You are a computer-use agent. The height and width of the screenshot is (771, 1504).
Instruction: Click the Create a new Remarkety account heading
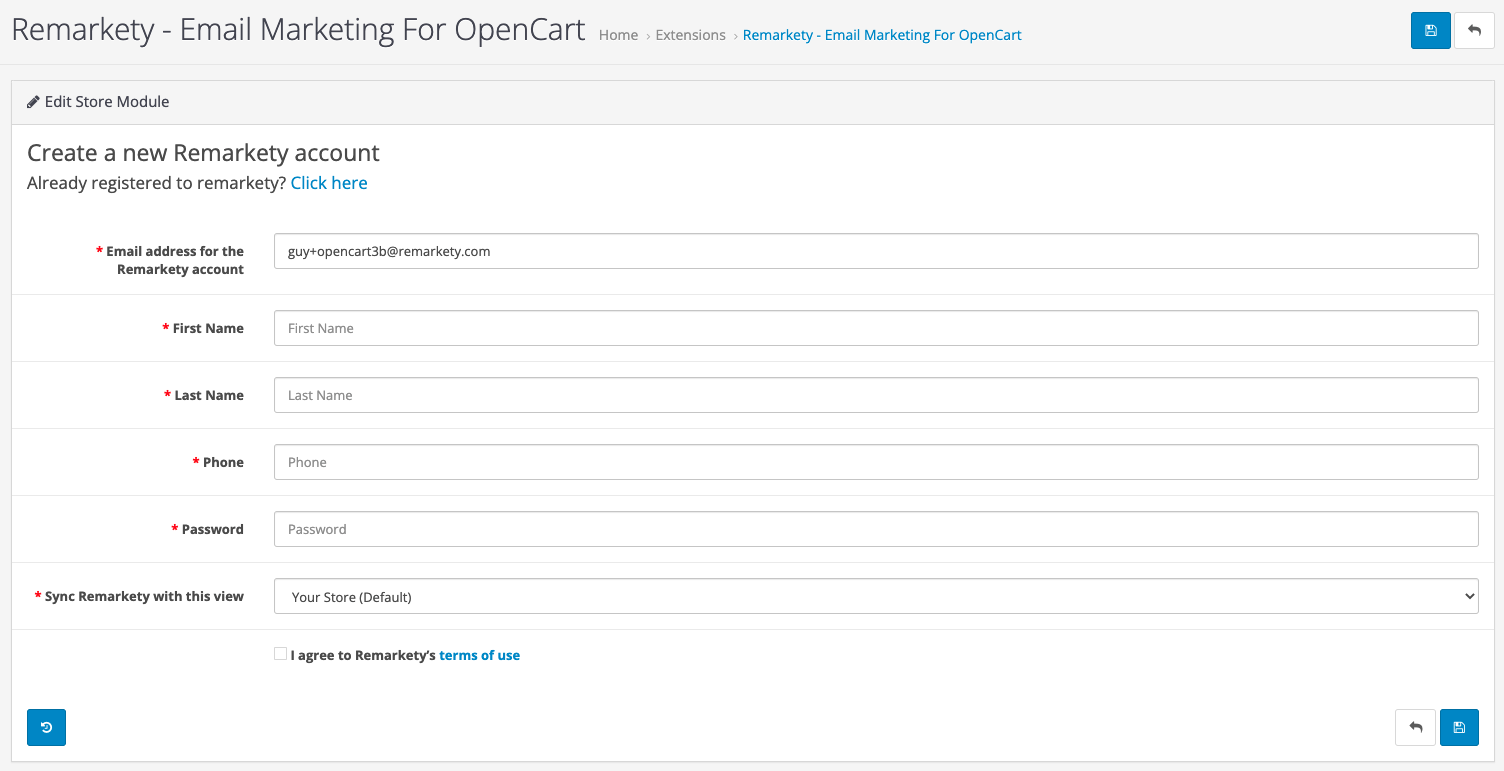(203, 153)
